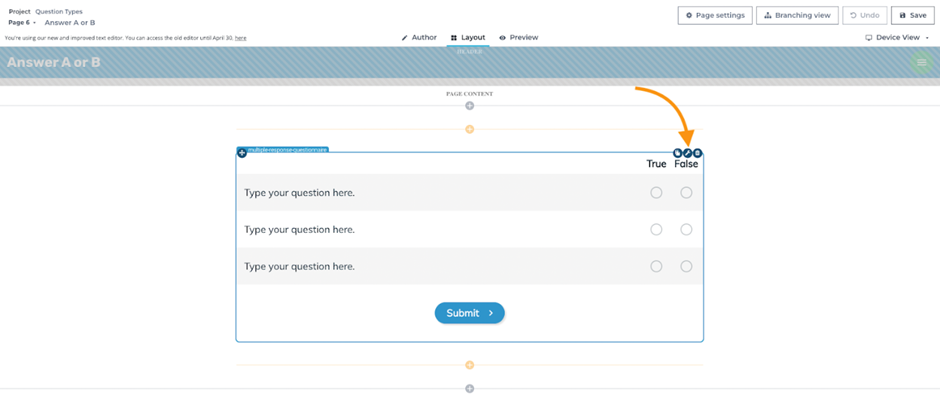Select the Layout tab

click(x=468, y=37)
